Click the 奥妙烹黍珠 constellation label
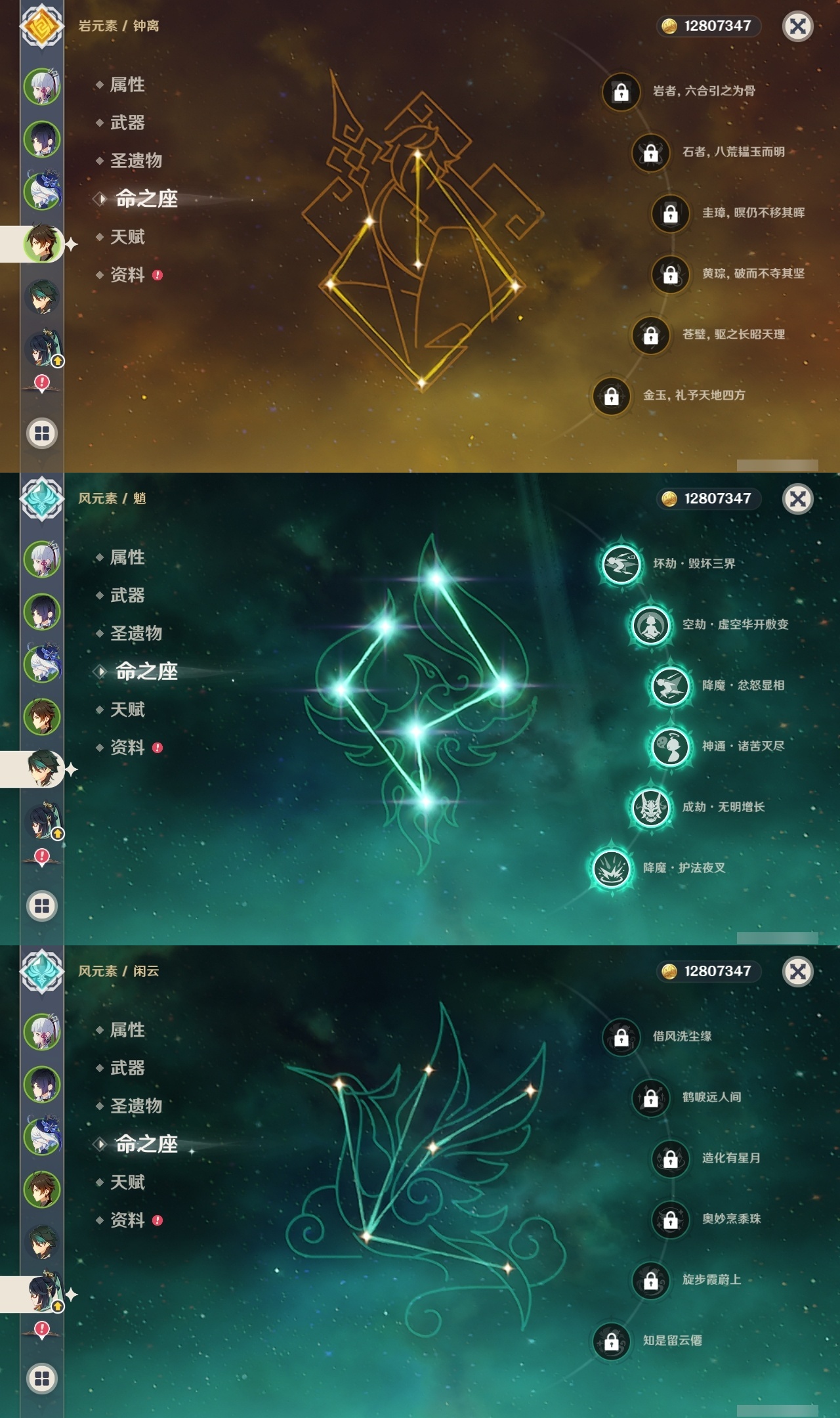 731,1219
